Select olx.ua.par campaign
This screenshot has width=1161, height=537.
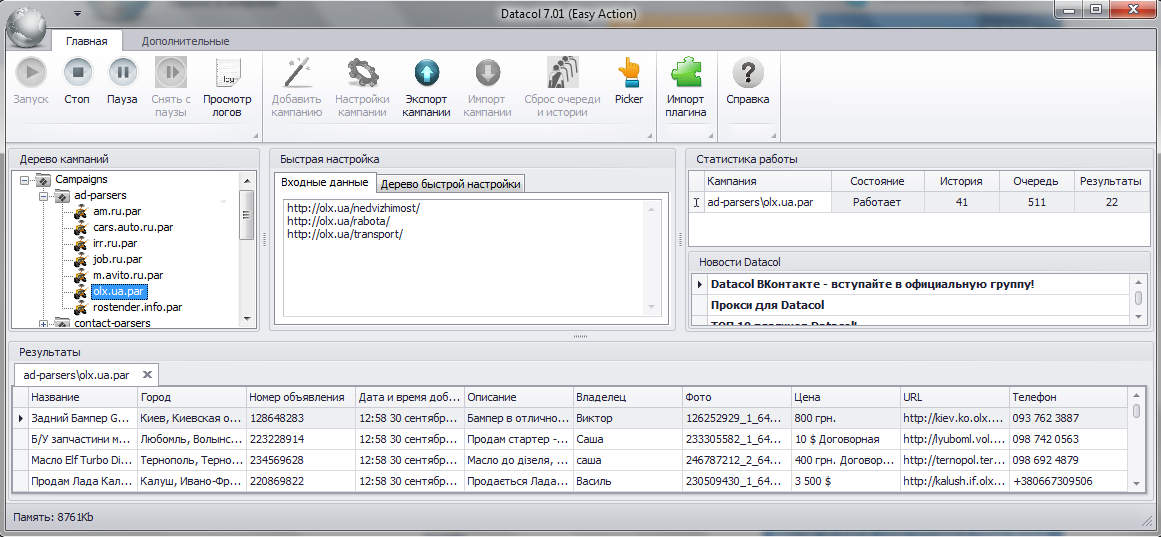tap(118, 291)
